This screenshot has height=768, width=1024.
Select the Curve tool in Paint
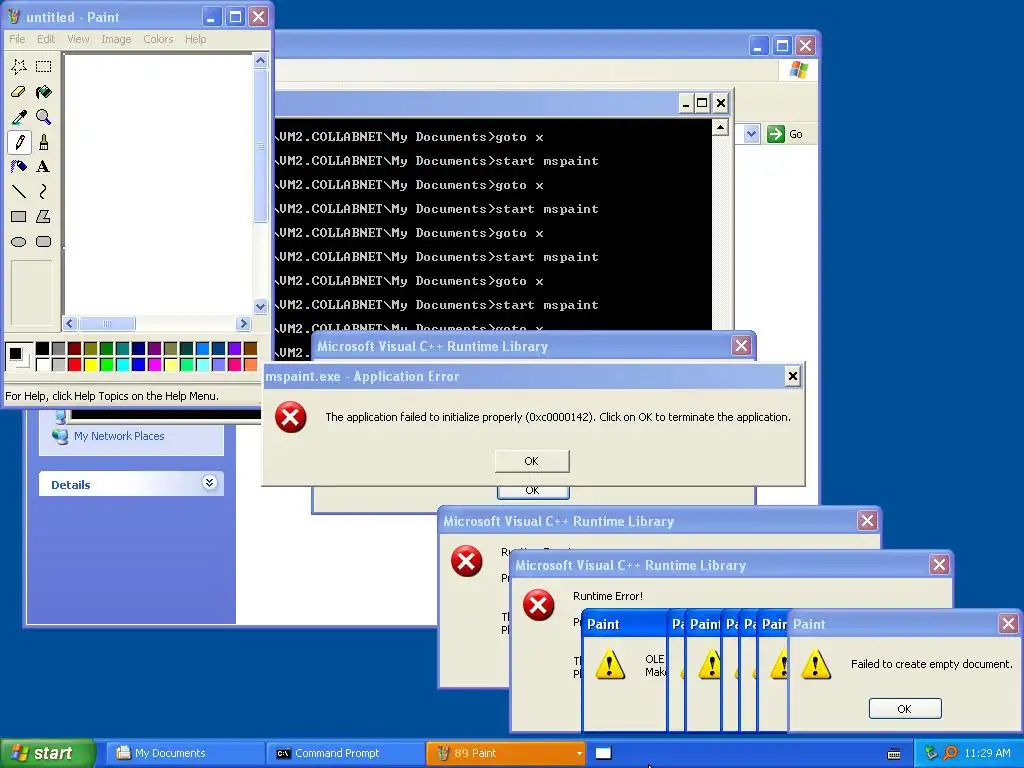(x=43, y=191)
